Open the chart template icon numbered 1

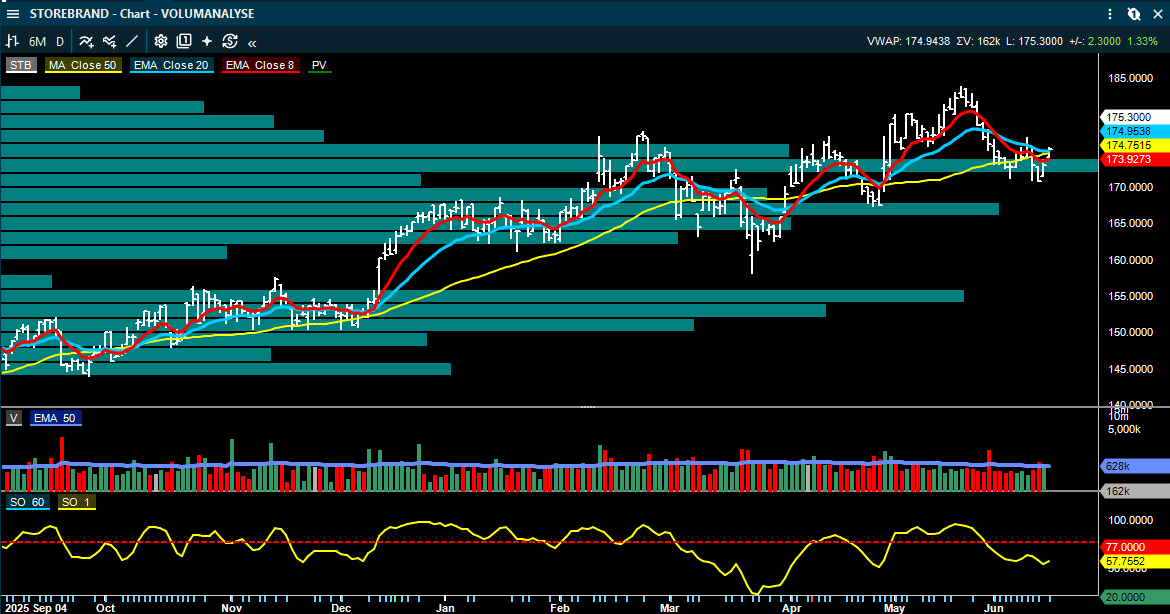[x=184, y=42]
